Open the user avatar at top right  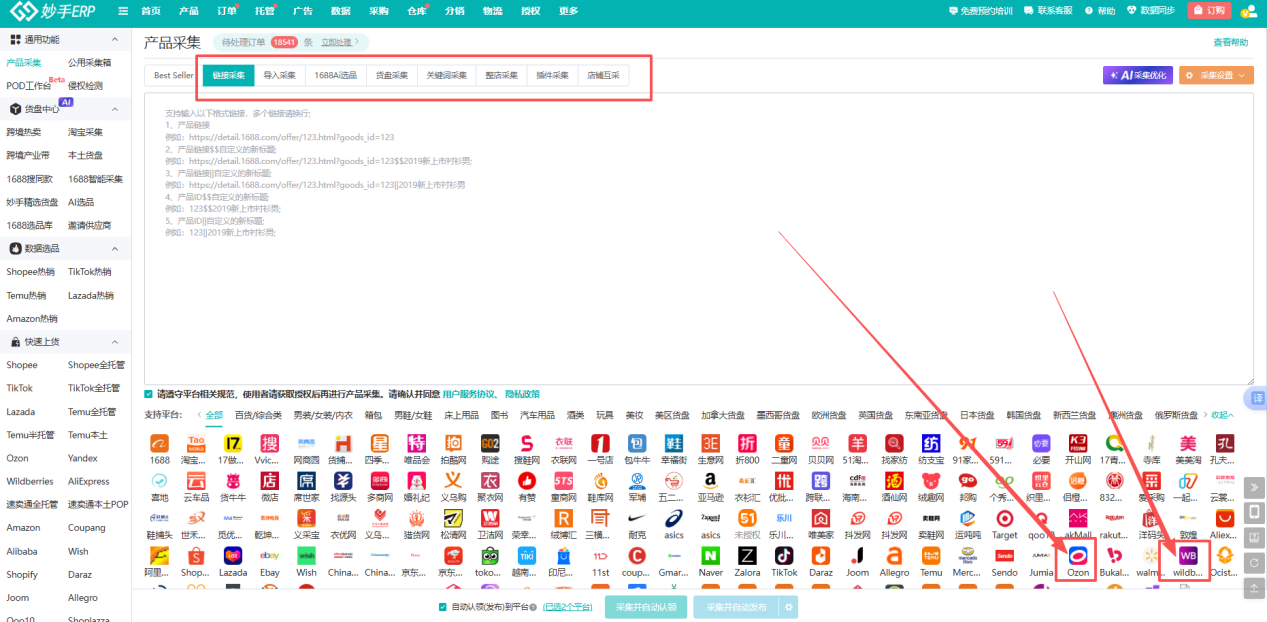[x=1248, y=11]
